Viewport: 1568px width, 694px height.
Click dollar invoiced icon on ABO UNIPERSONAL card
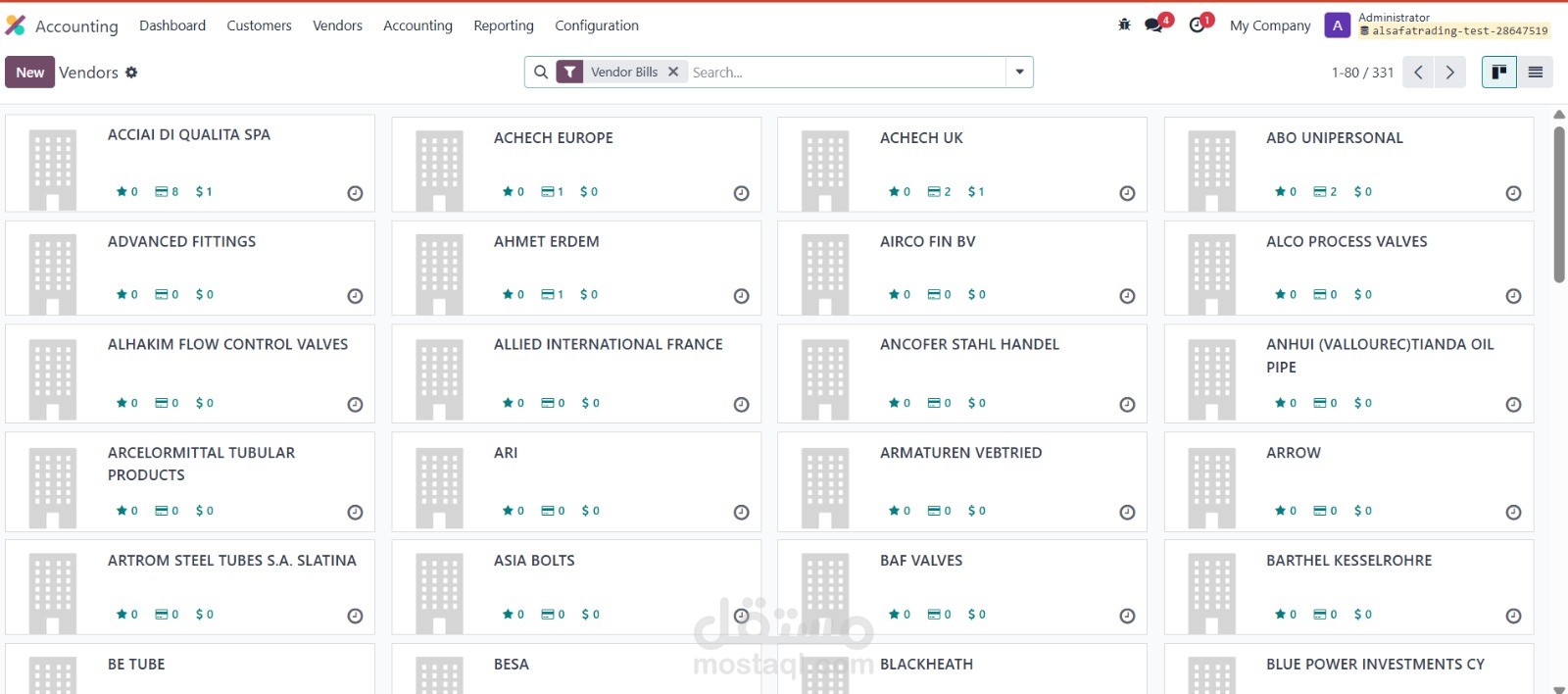1358,192
